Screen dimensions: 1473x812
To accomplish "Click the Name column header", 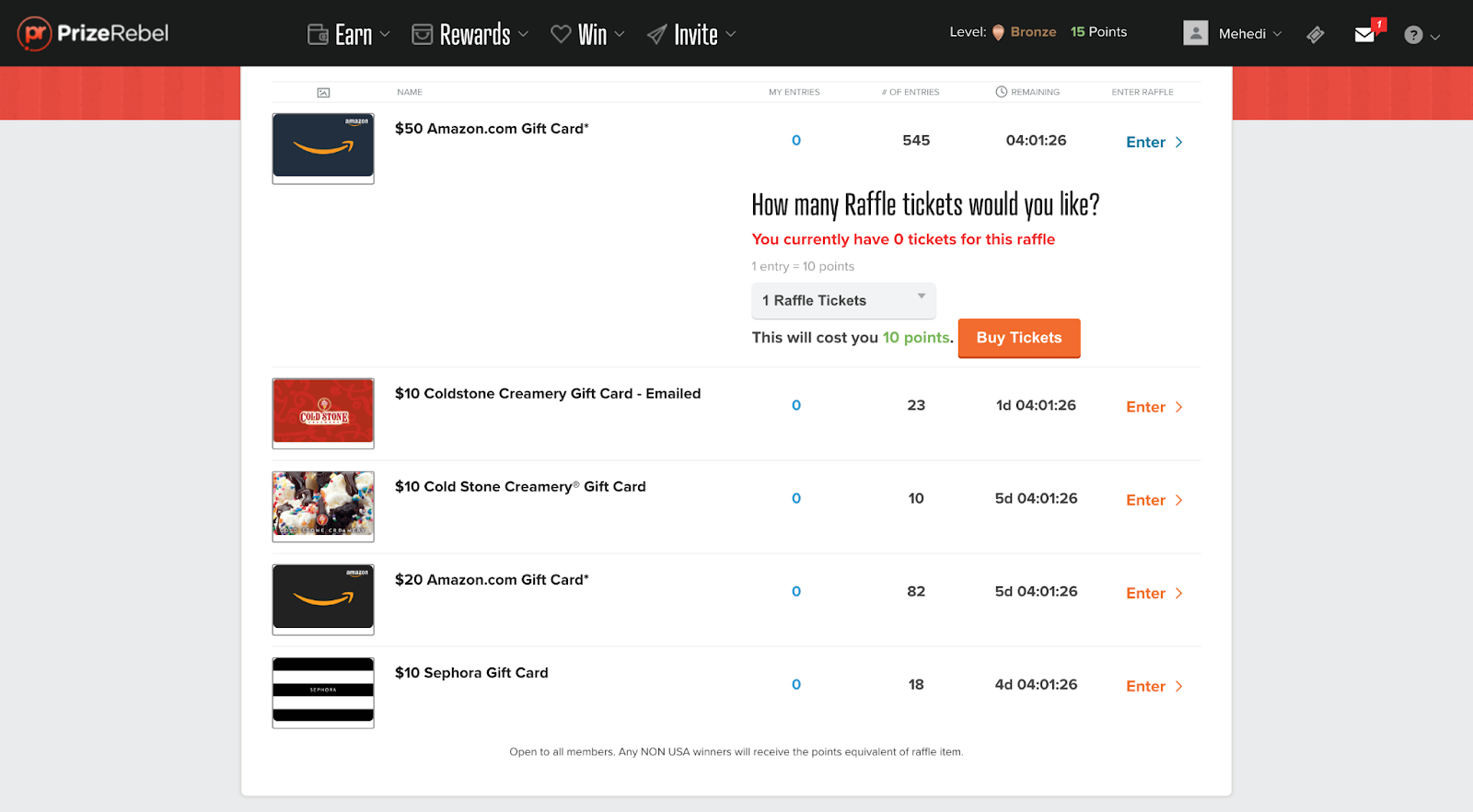I will point(410,92).
